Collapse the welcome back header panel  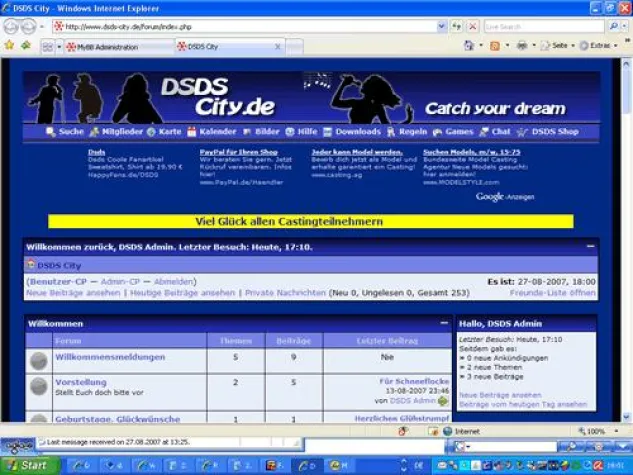point(590,245)
